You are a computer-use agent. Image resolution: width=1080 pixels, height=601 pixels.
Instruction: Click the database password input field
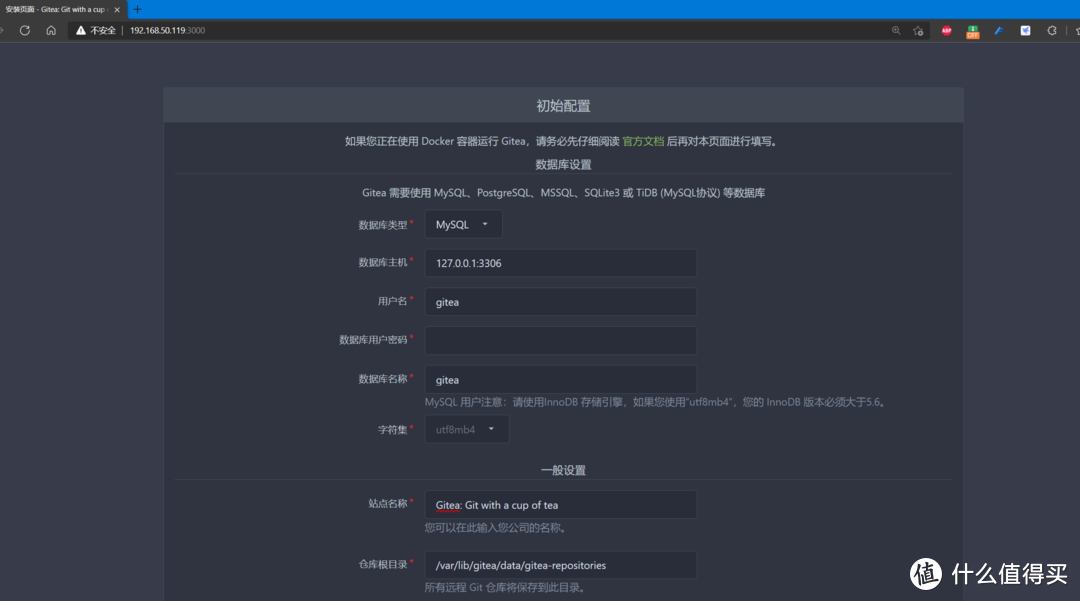(560, 340)
